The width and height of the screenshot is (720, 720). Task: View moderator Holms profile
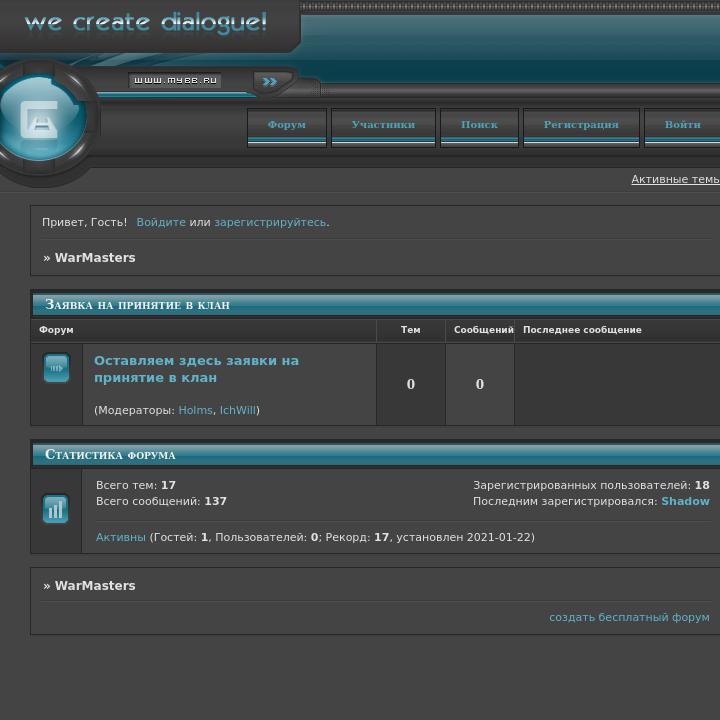[195, 410]
